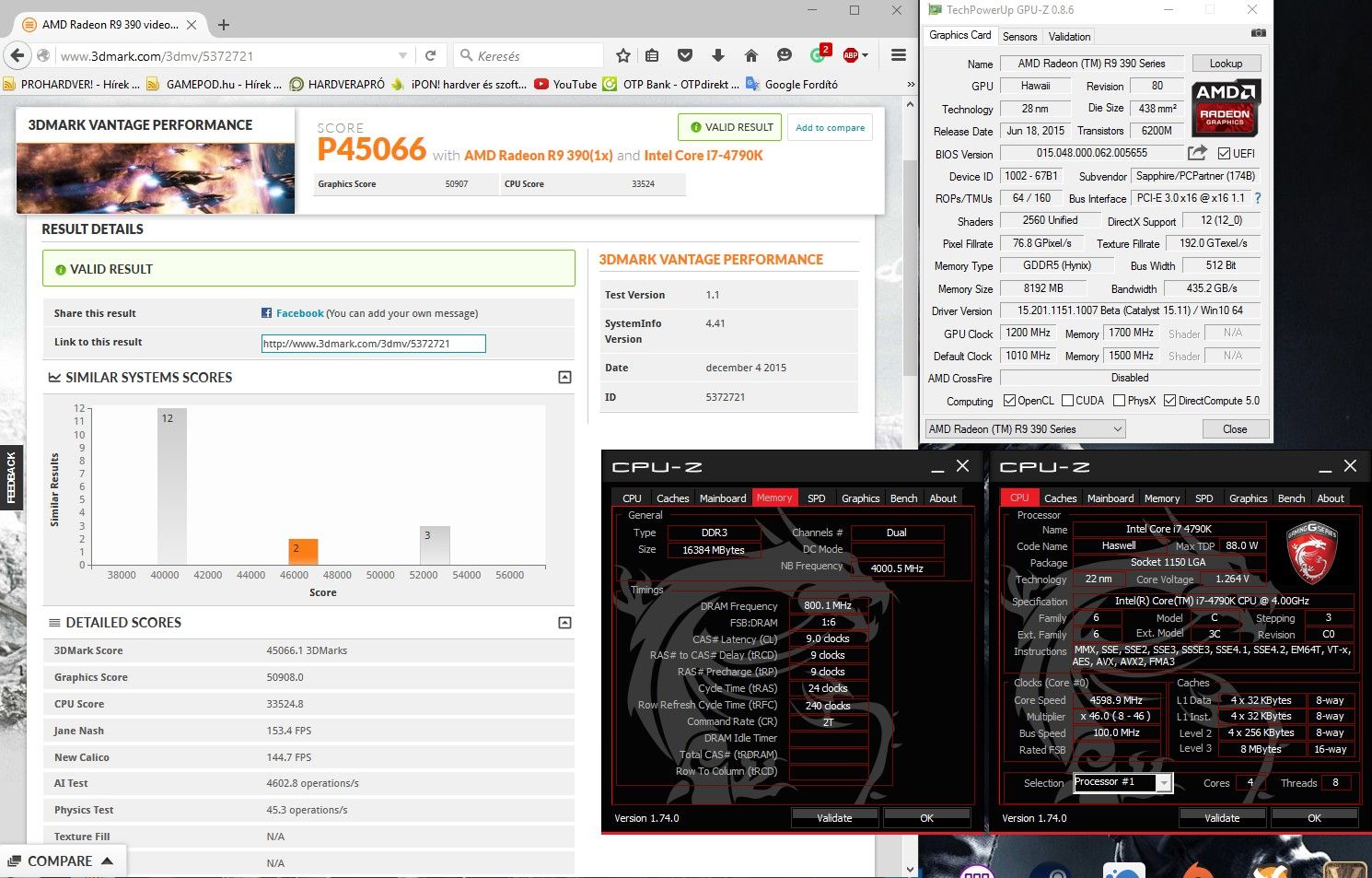Toggle the UEFI checkbox in GPU-Z
The width and height of the screenshot is (1372, 878).
click(x=1224, y=154)
